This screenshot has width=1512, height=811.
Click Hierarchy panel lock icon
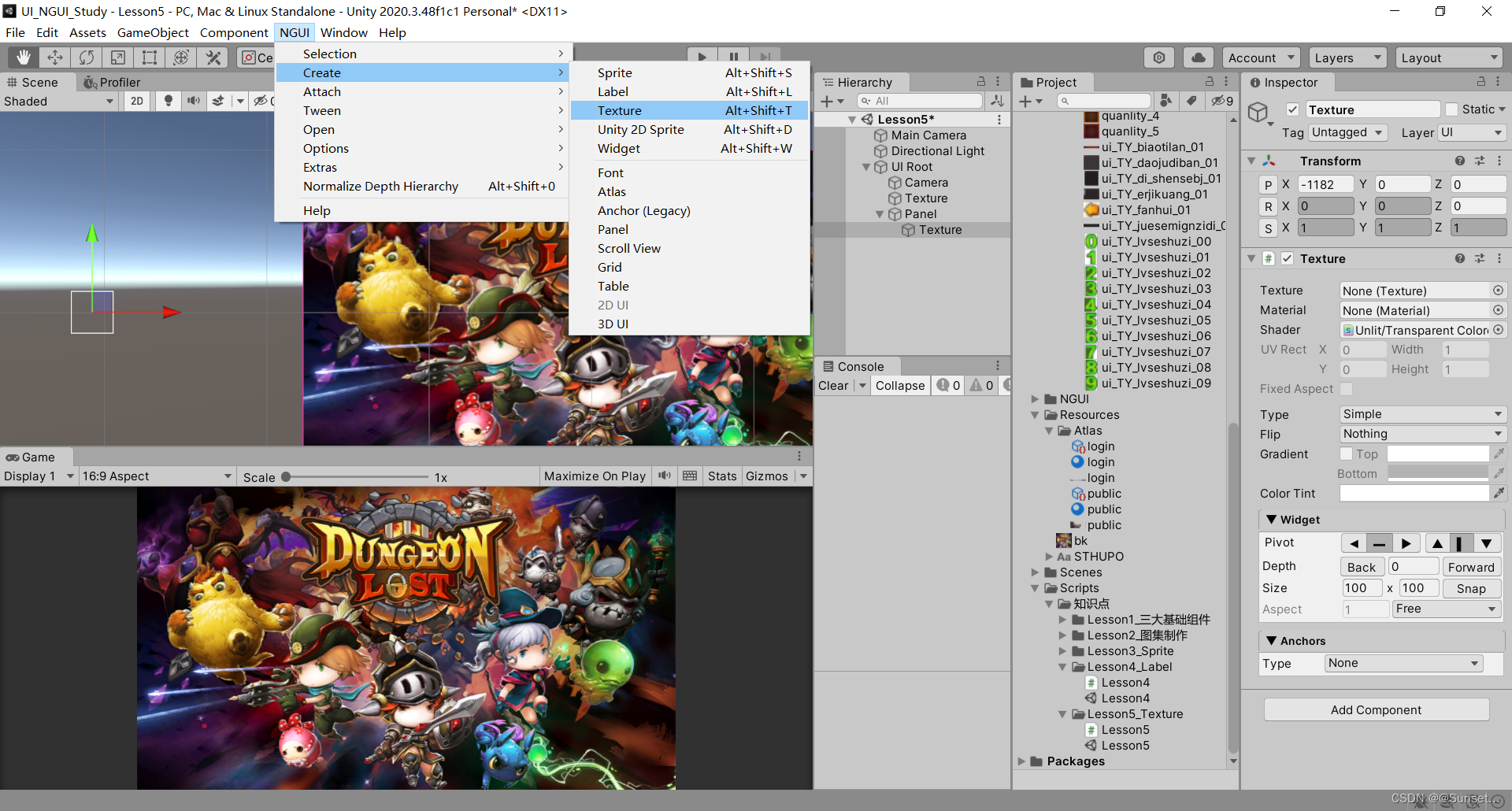(981, 81)
